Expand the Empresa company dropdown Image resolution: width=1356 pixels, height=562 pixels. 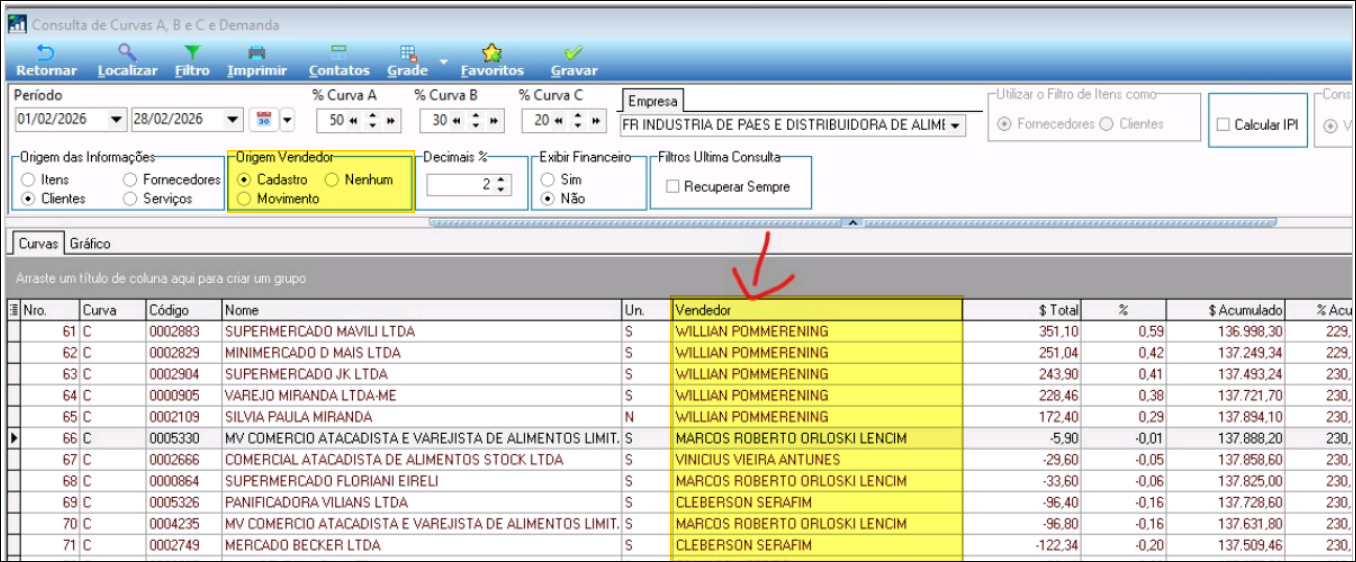[955, 125]
